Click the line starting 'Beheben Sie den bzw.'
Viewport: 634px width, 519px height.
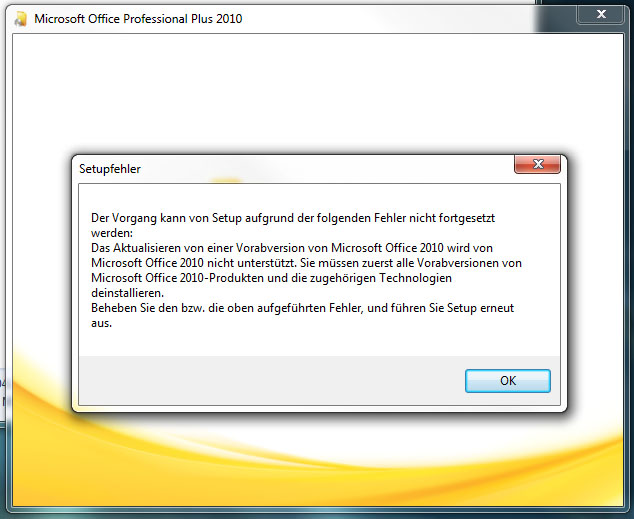coord(302,308)
